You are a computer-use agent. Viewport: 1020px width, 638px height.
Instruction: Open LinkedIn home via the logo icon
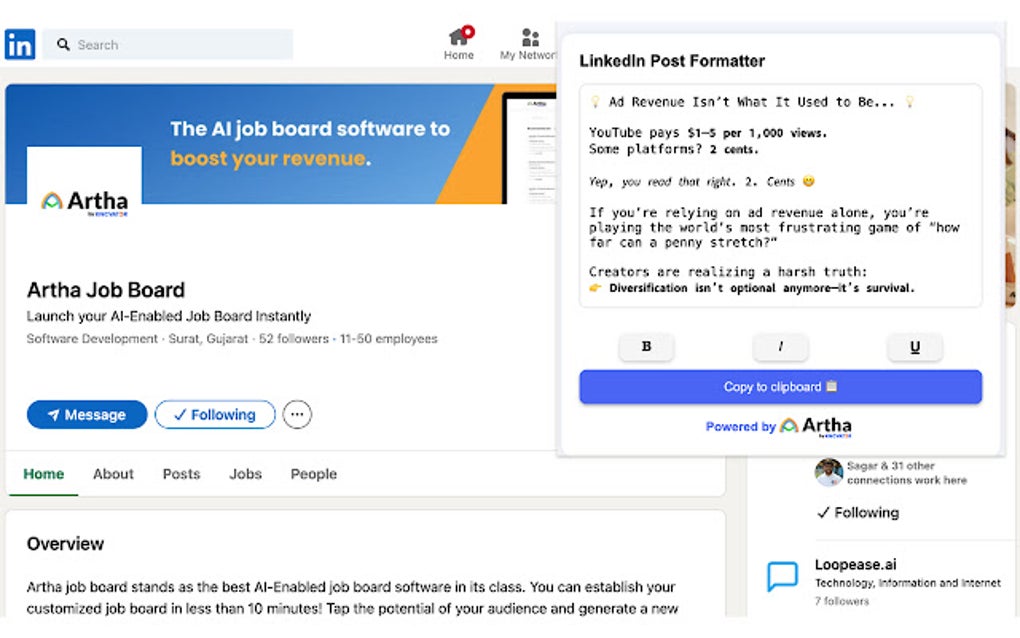point(19,44)
